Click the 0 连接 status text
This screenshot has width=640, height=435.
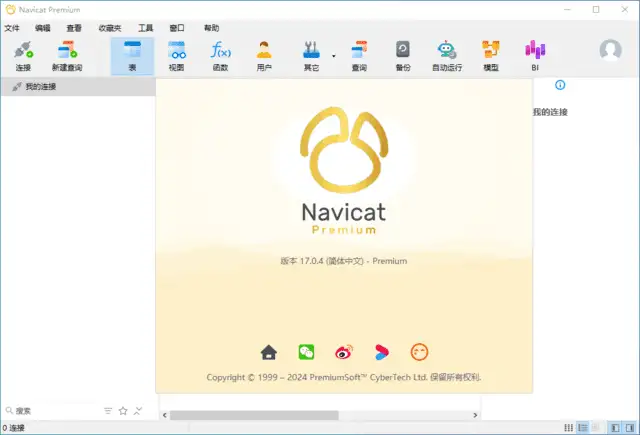[x=13, y=428]
